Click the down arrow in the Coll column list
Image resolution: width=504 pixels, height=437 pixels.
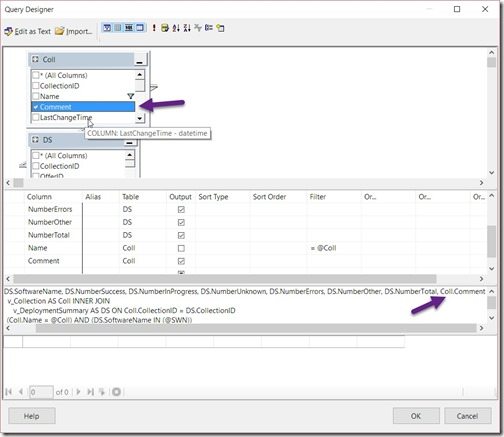click(x=140, y=118)
